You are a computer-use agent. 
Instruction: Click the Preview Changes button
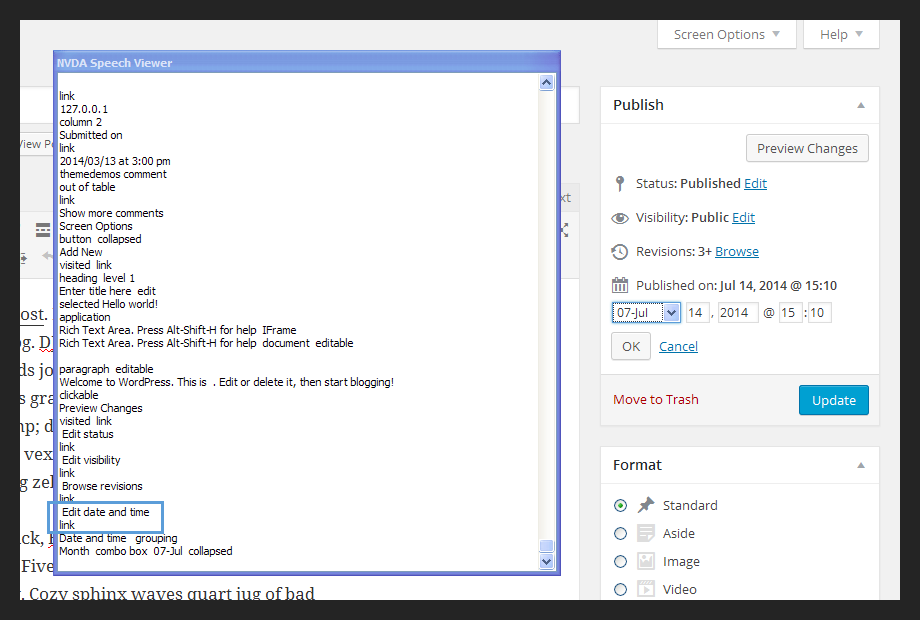tap(807, 148)
